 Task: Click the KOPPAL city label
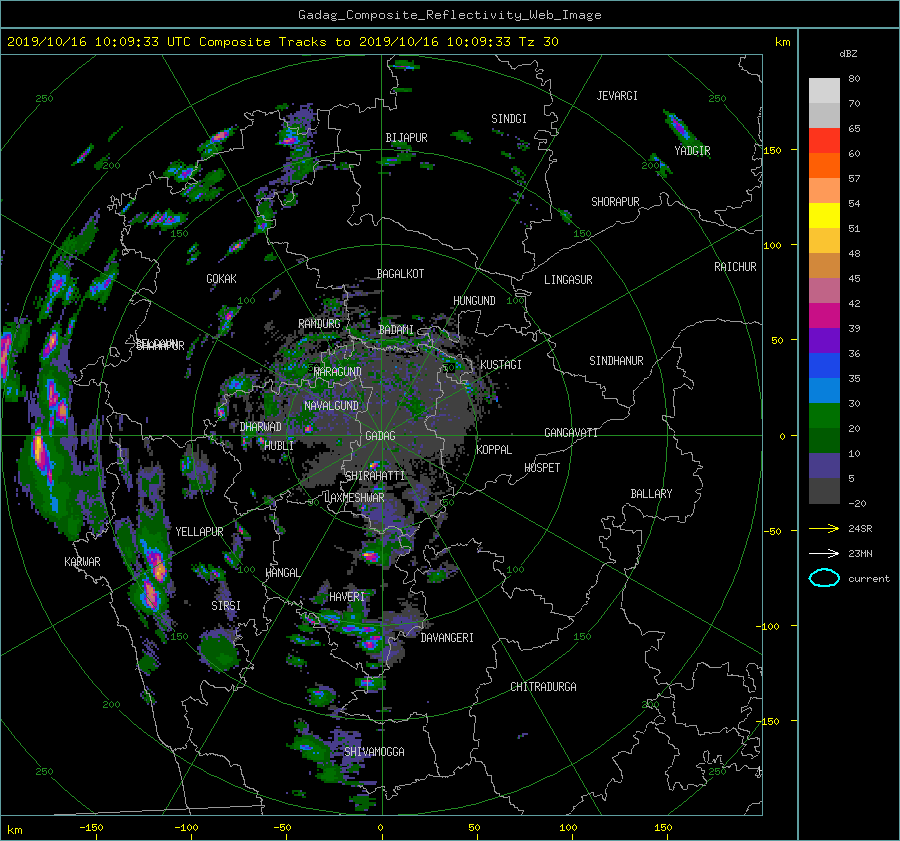point(494,449)
